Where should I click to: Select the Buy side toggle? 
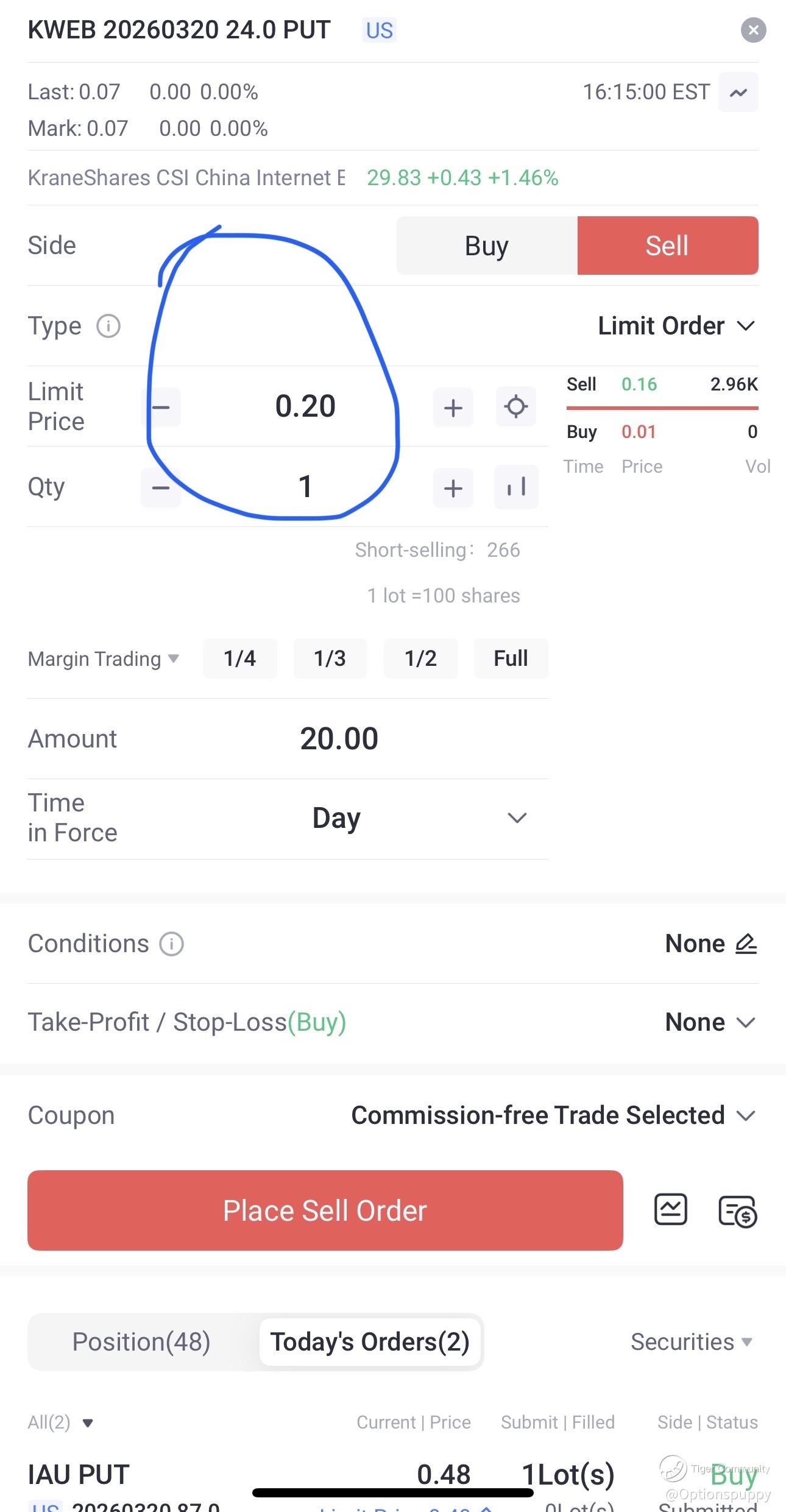tap(486, 246)
